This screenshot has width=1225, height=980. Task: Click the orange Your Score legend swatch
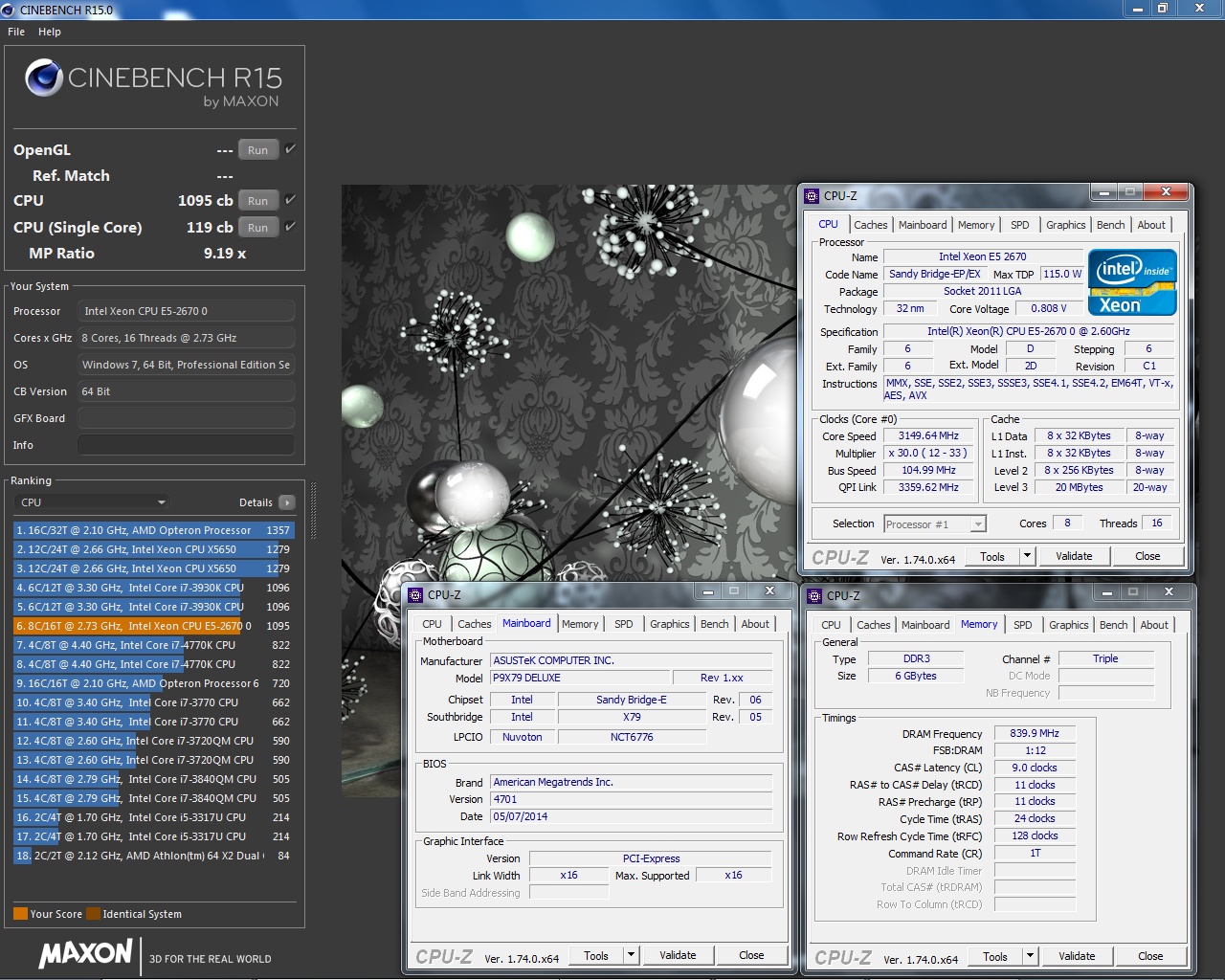20,914
